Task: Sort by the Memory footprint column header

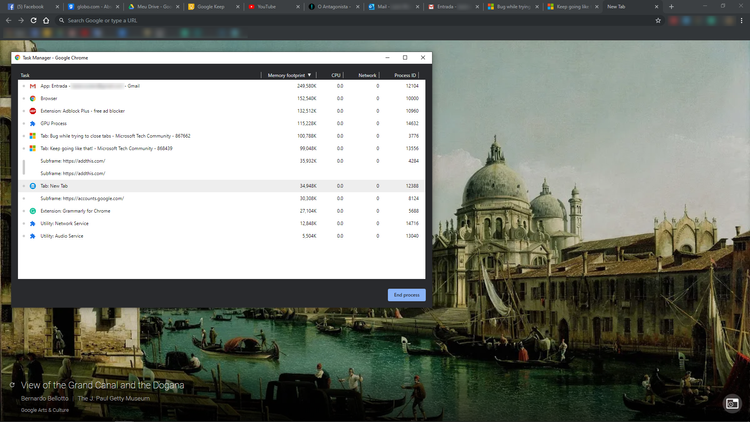Action: pyautogui.click(x=289, y=75)
